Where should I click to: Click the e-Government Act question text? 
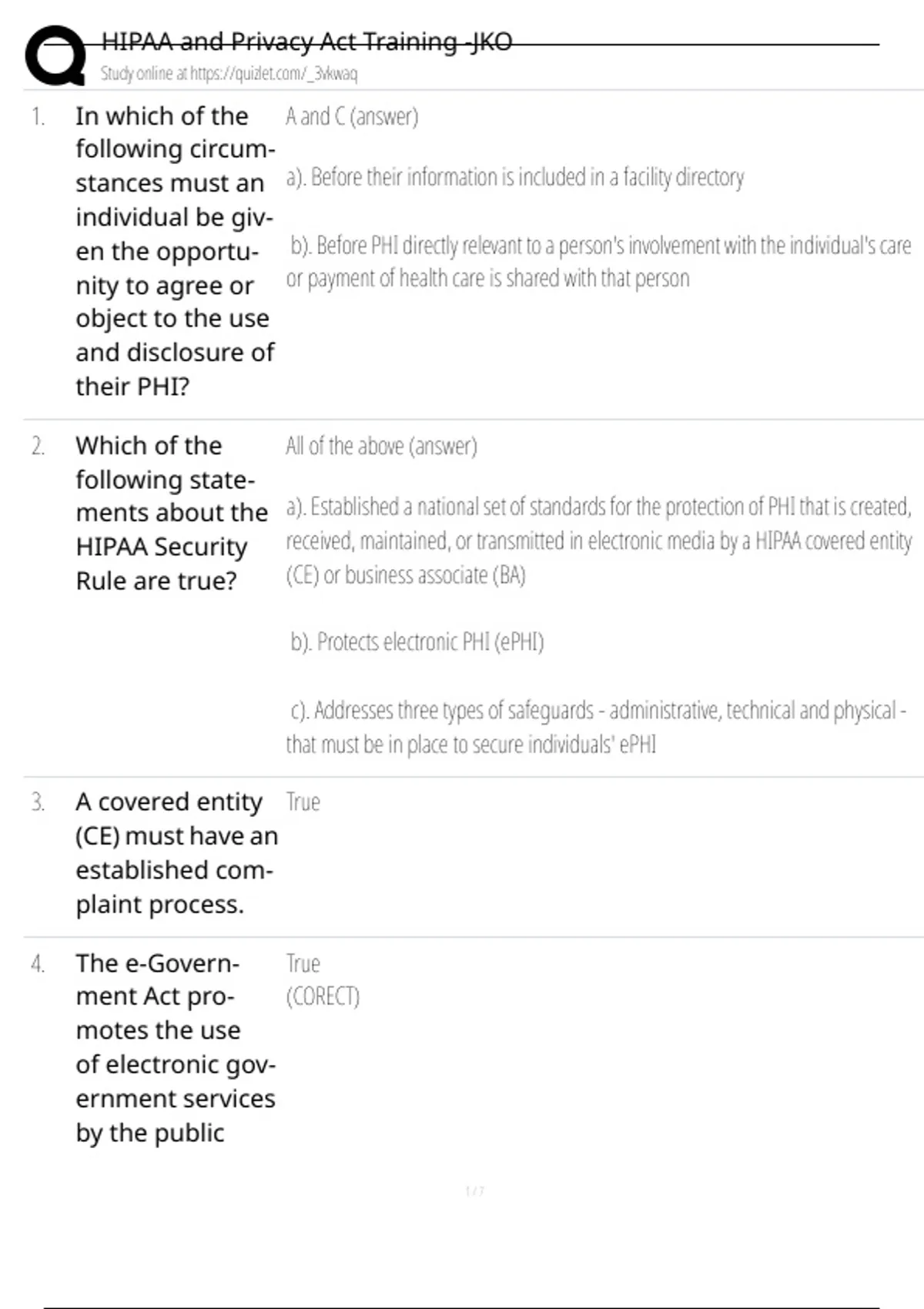(175, 1048)
